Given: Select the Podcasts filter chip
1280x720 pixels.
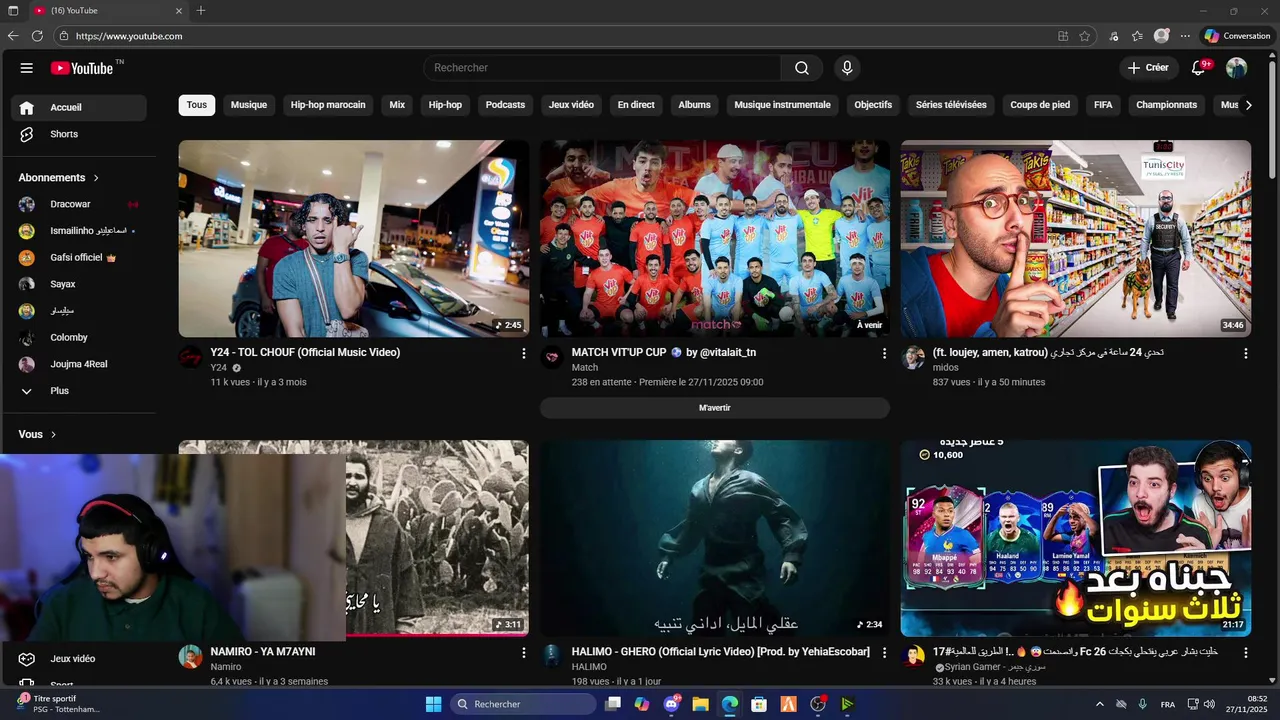Looking at the screenshot, I should click(505, 105).
